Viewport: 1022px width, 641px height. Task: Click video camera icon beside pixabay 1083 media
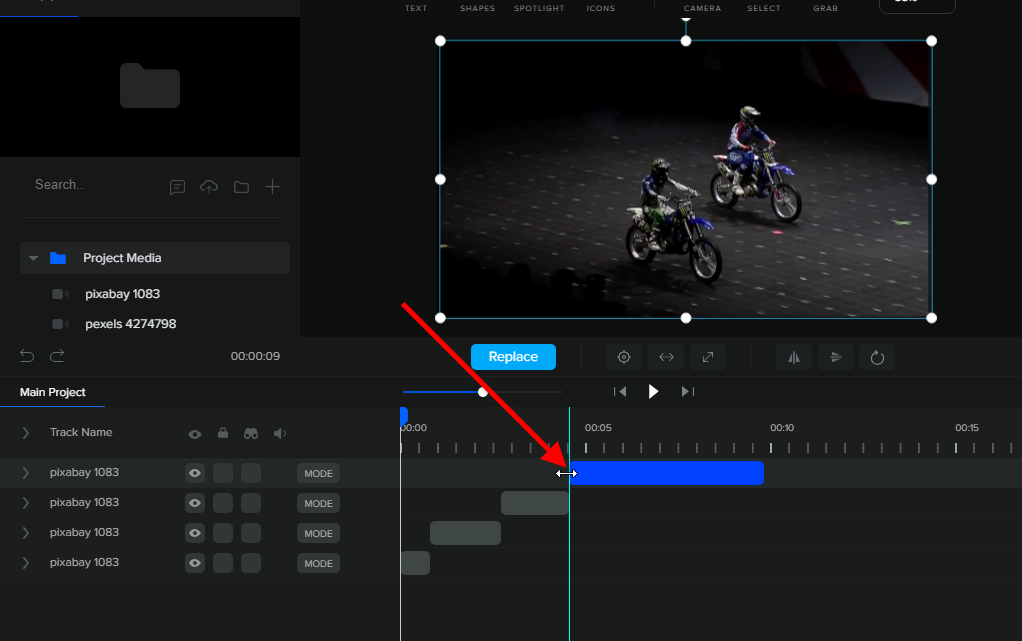[60, 294]
